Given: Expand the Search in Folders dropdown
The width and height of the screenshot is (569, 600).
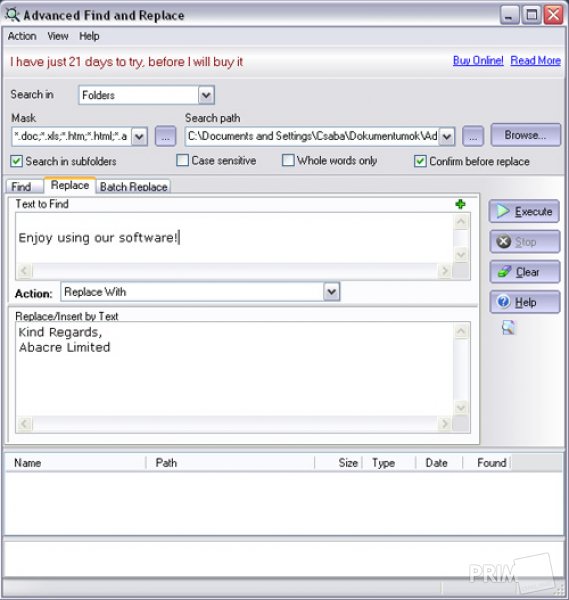Looking at the screenshot, I should point(206,95).
